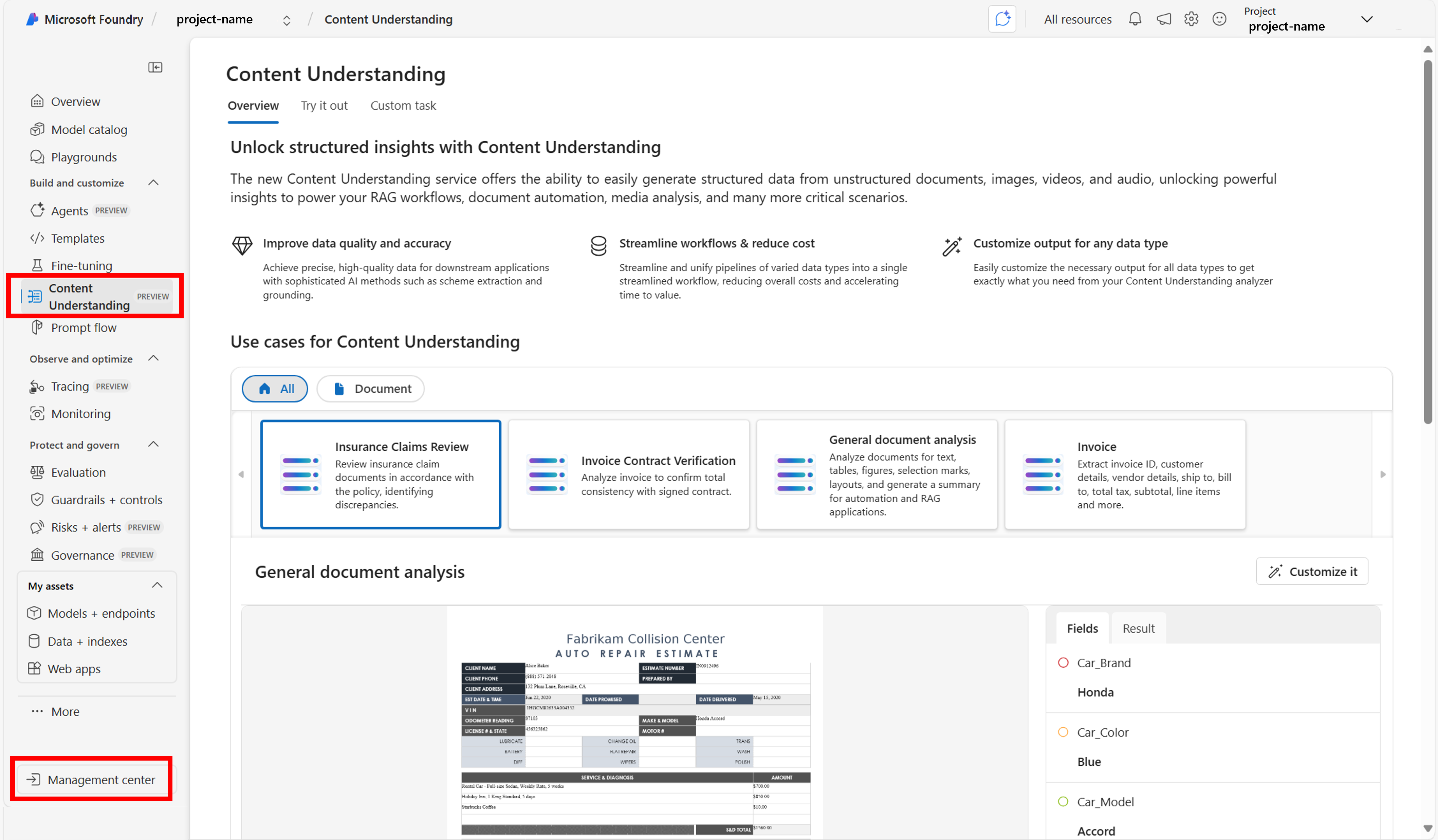The image size is (1438, 840).
Task: Open the notifications bell icon
Action: click(x=1135, y=19)
